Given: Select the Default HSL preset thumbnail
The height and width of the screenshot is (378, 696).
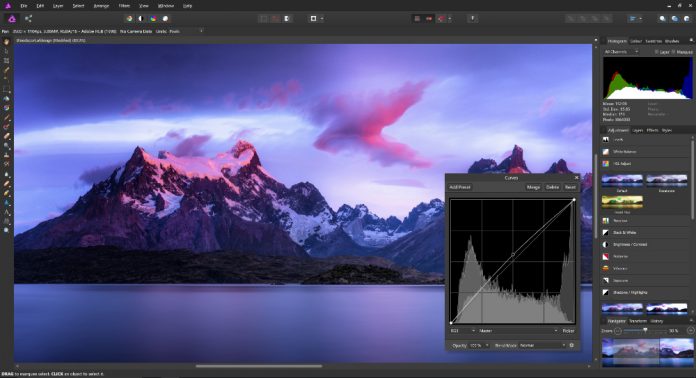Looking at the screenshot, I should pyautogui.click(x=622, y=181).
